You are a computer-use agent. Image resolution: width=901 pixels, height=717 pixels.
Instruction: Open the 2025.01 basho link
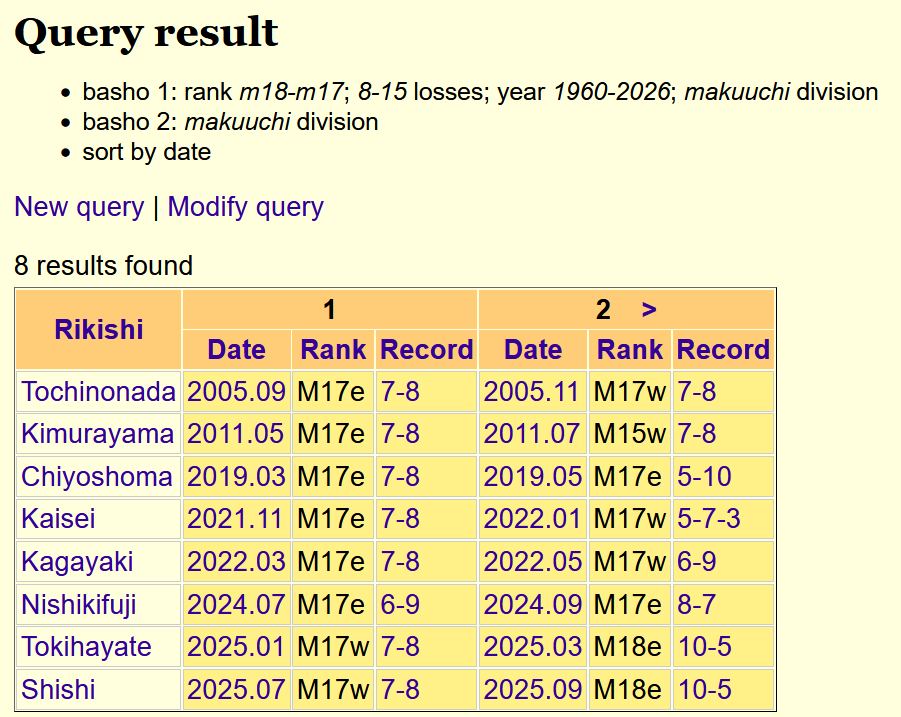[x=236, y=647]
